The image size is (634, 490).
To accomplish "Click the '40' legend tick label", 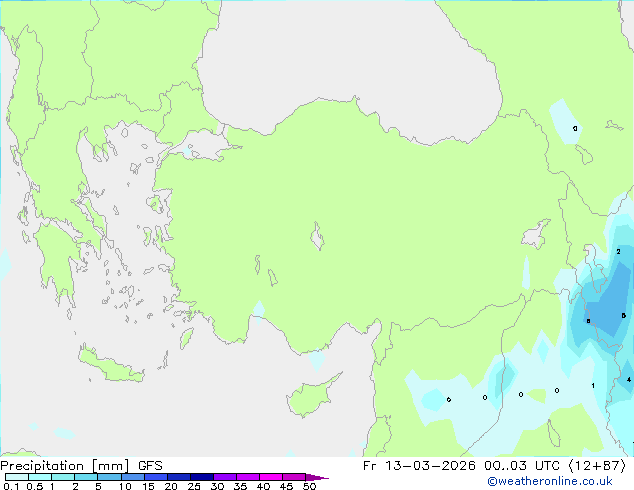I will point(264,486).
